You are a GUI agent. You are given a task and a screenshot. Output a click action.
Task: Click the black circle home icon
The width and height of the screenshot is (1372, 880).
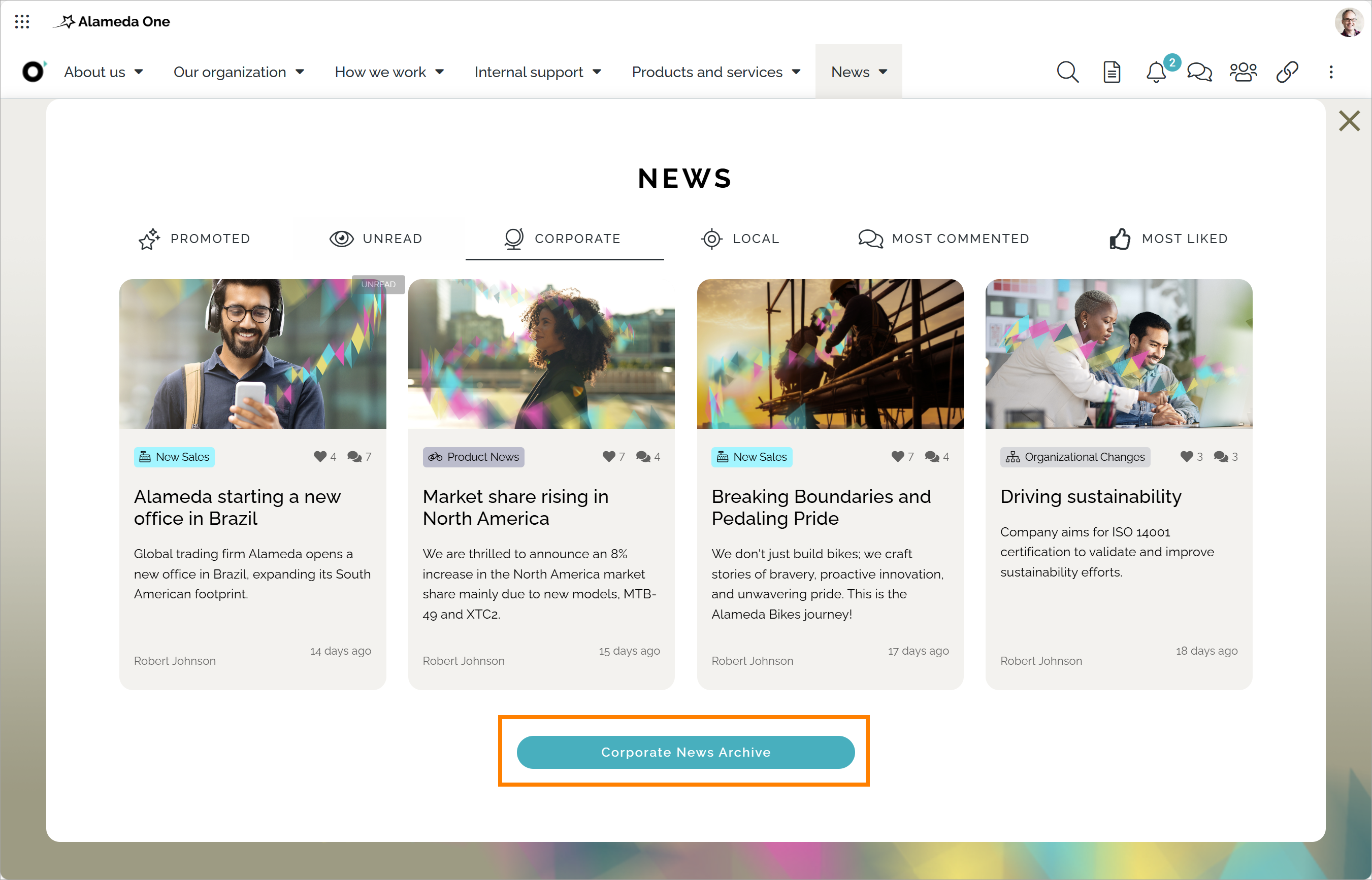33,72
